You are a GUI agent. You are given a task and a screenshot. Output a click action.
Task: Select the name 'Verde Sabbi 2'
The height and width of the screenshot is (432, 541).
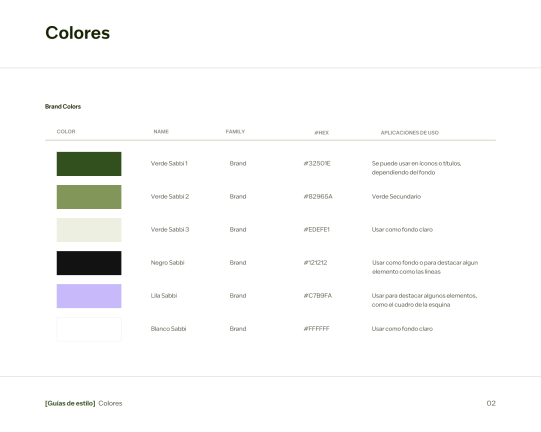pos(170,197)
